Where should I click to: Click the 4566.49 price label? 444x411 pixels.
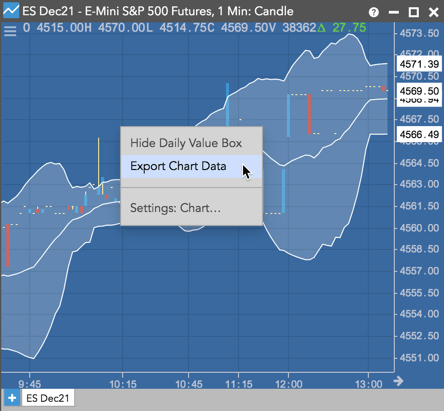coord(419,134)
